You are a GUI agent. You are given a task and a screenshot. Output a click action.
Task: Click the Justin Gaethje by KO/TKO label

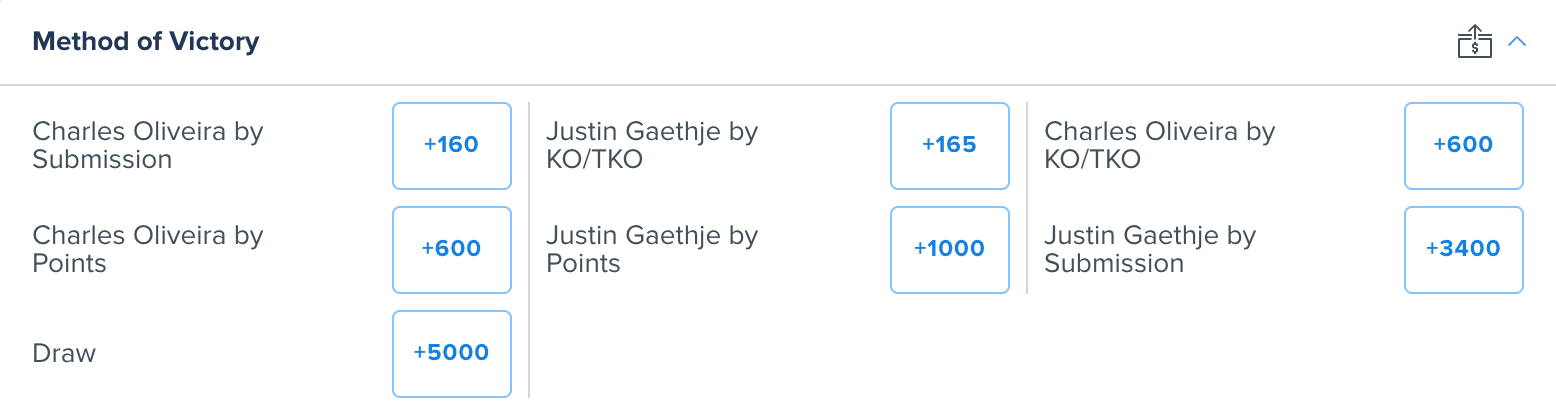click(652, 146)
